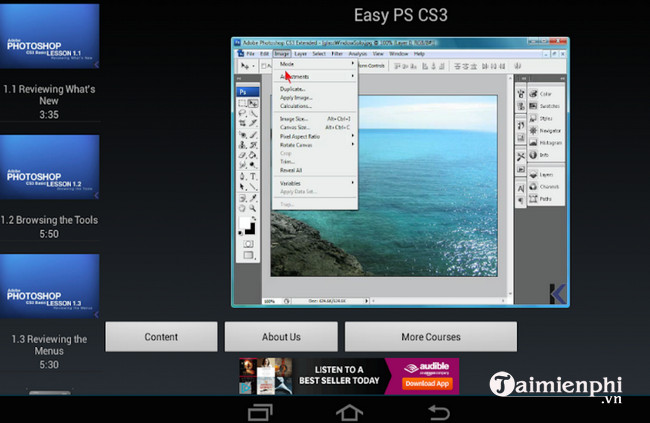Open the Window menu
The image size is (650, 423).
click(x=398, y=54)
